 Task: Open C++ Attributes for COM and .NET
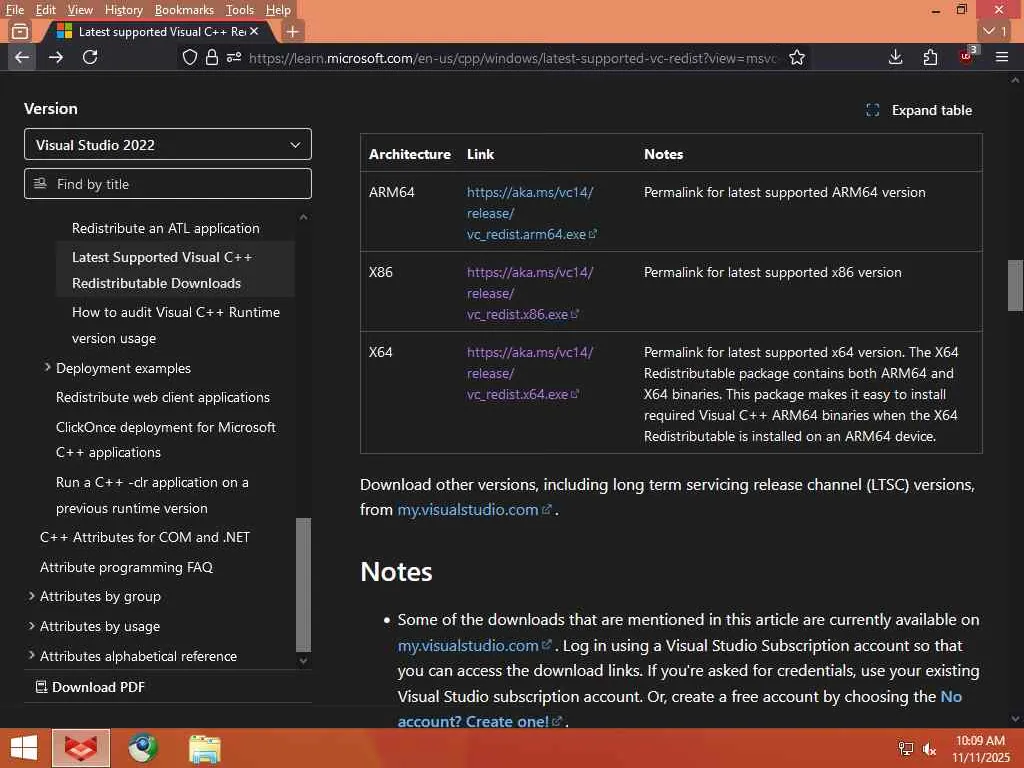click(x=145, y=537)
